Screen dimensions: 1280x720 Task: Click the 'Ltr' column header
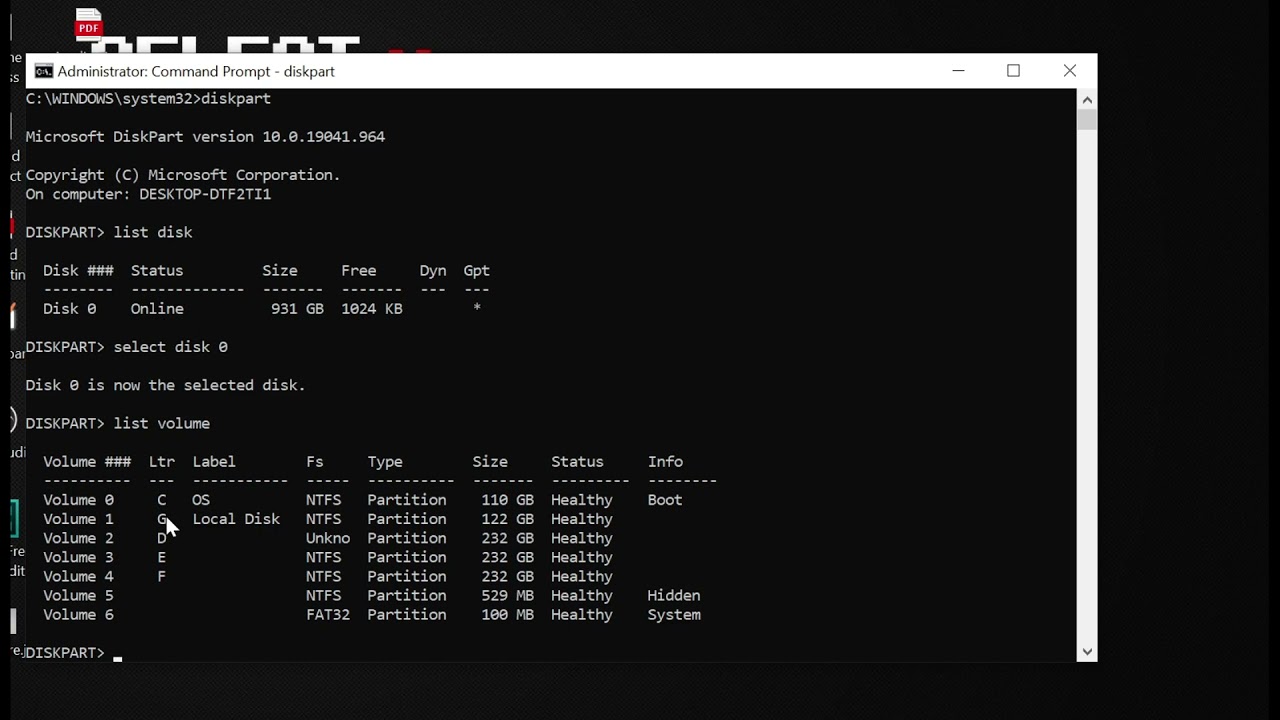(x=162, y=462)
